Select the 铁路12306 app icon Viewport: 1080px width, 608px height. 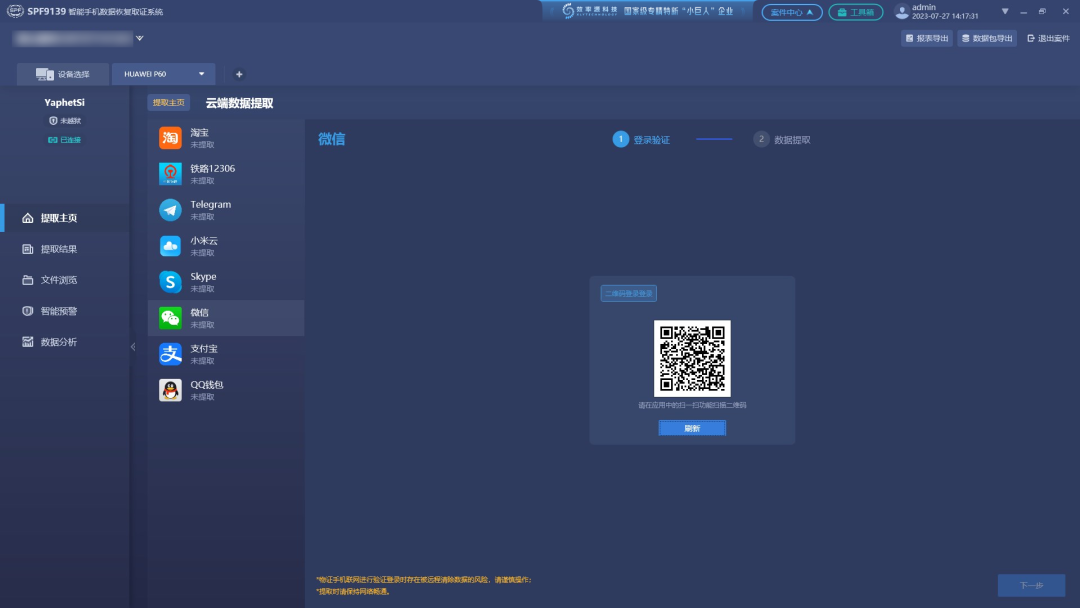(170, 174)
